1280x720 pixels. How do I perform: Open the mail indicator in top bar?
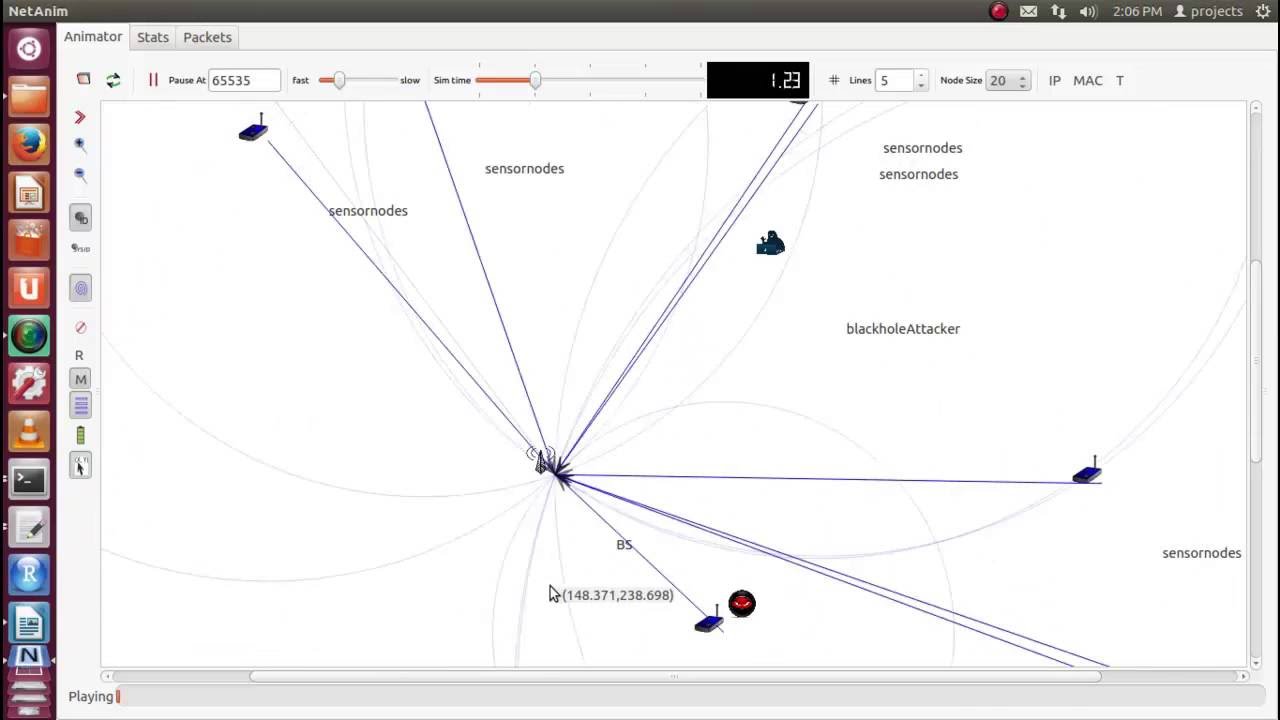pos(1028,11)
